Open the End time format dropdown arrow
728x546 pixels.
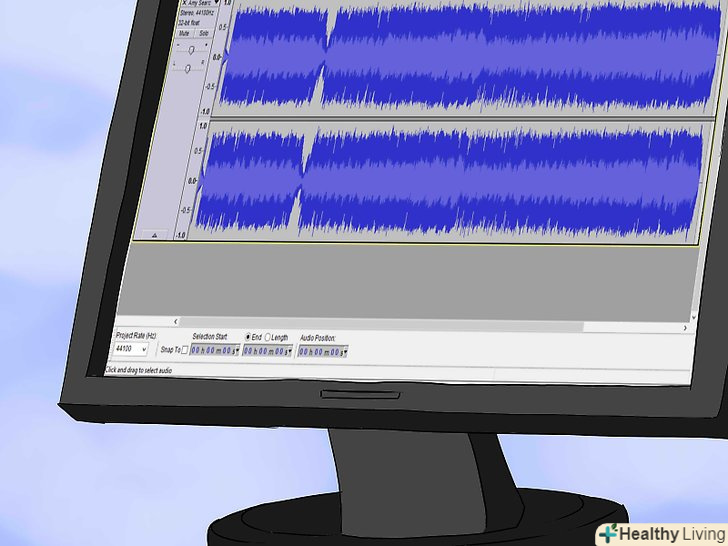(290, 351)
